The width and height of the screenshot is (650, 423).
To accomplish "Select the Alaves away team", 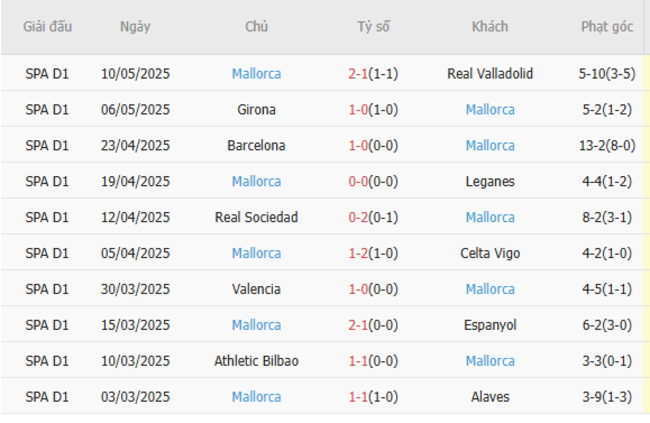I will pos(490,398).
